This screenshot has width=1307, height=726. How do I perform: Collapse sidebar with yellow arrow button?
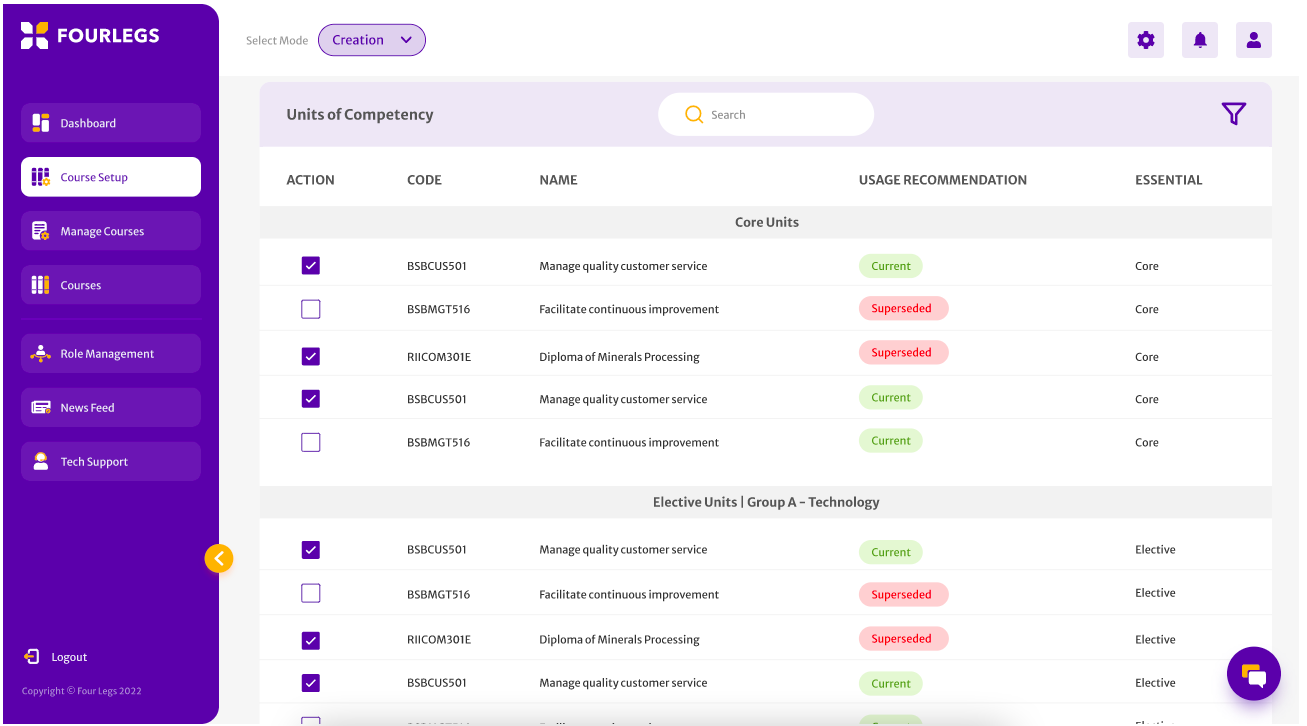(x=219, y=558)
